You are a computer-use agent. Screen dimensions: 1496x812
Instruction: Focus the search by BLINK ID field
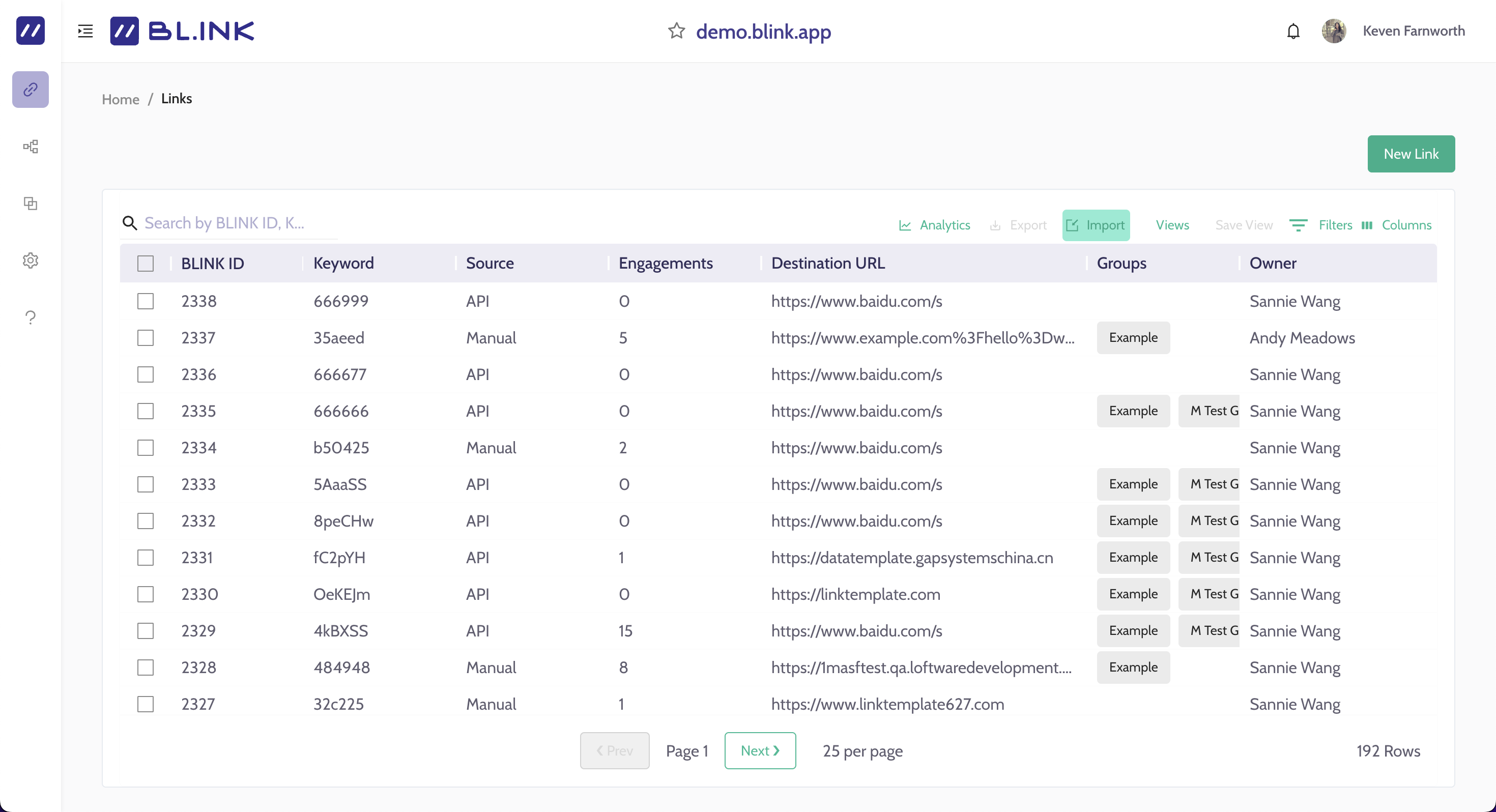click(233, 224)
